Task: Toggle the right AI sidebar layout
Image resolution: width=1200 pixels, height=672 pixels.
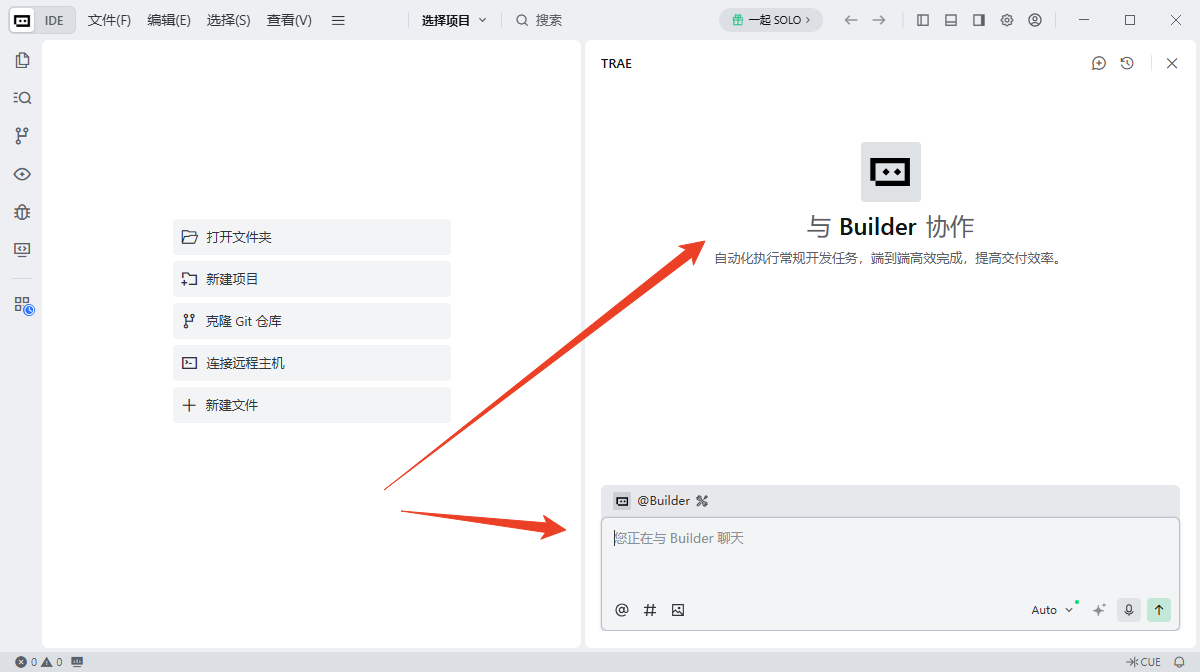Action: [x=979, y=20]
